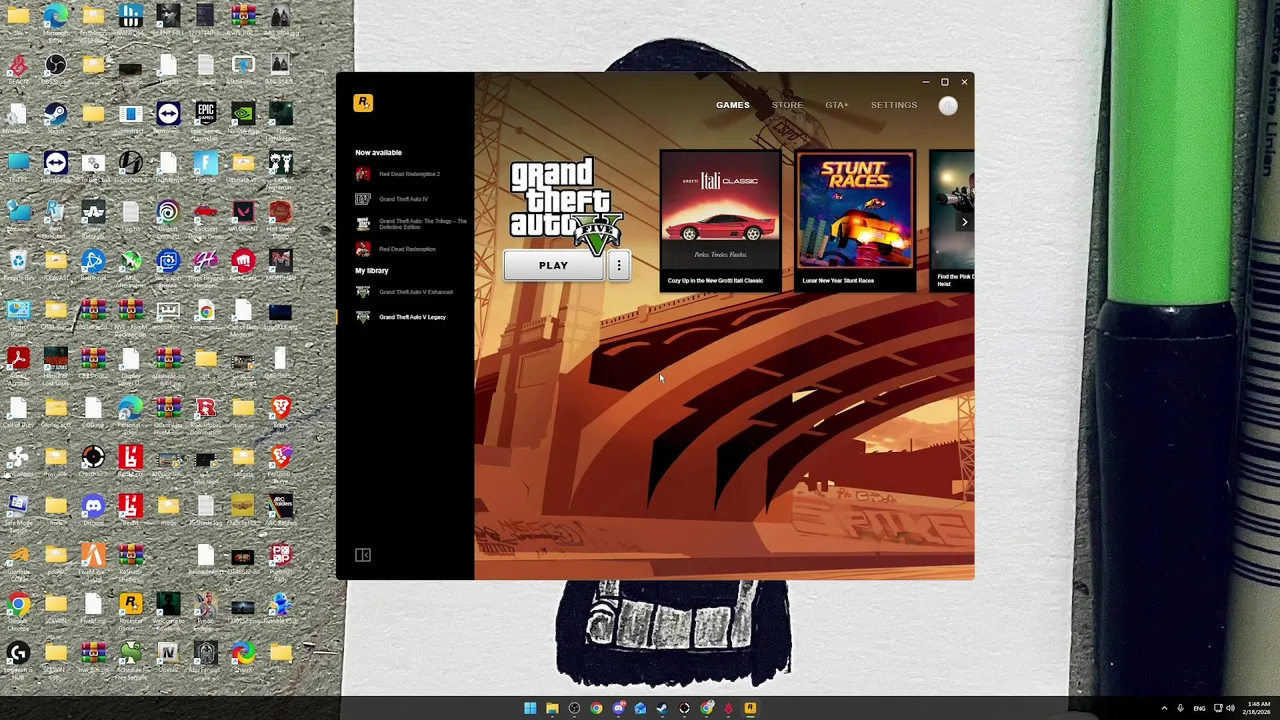Select the MSI Afterburner desktop shortcut
The width and height of the screenshot is (1280, 720).
pos(131,268)
